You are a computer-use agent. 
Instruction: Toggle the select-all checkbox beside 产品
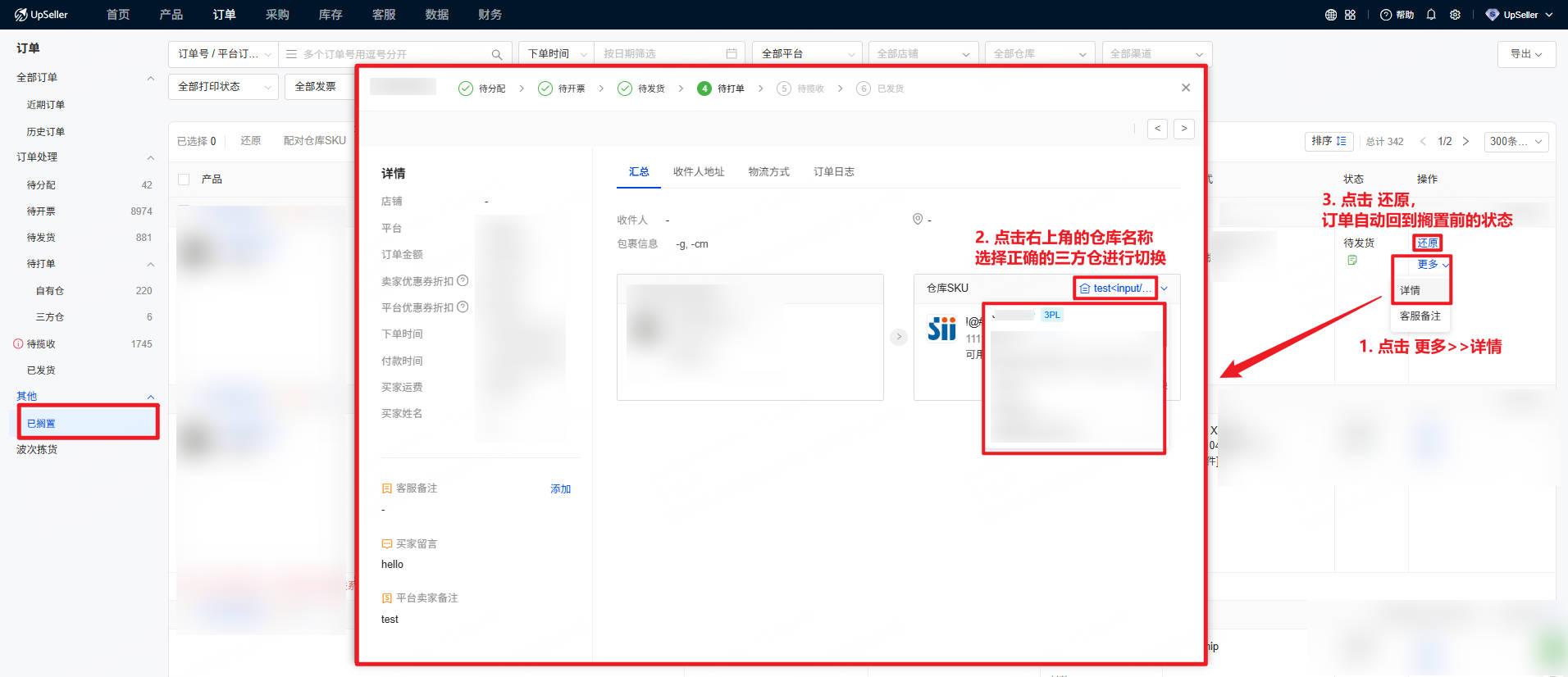(x=184, y=179)
